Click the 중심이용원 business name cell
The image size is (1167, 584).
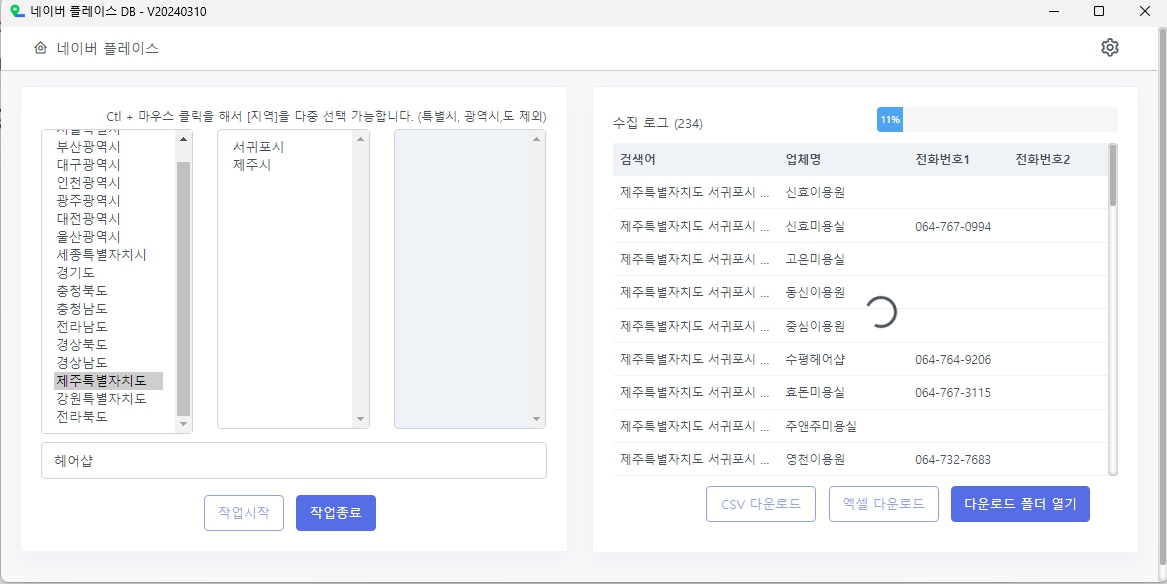point(815,326)
